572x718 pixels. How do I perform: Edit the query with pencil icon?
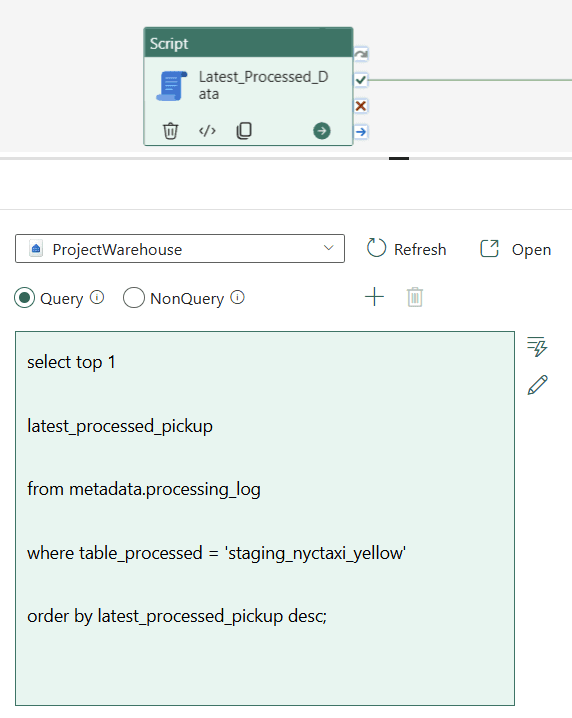point(537,385)
